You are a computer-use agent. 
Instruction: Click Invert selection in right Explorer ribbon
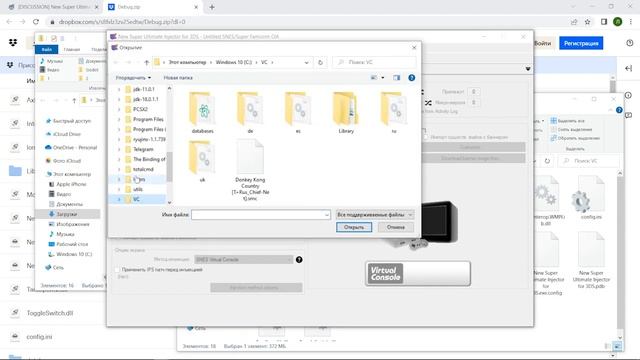coord(575,138)
